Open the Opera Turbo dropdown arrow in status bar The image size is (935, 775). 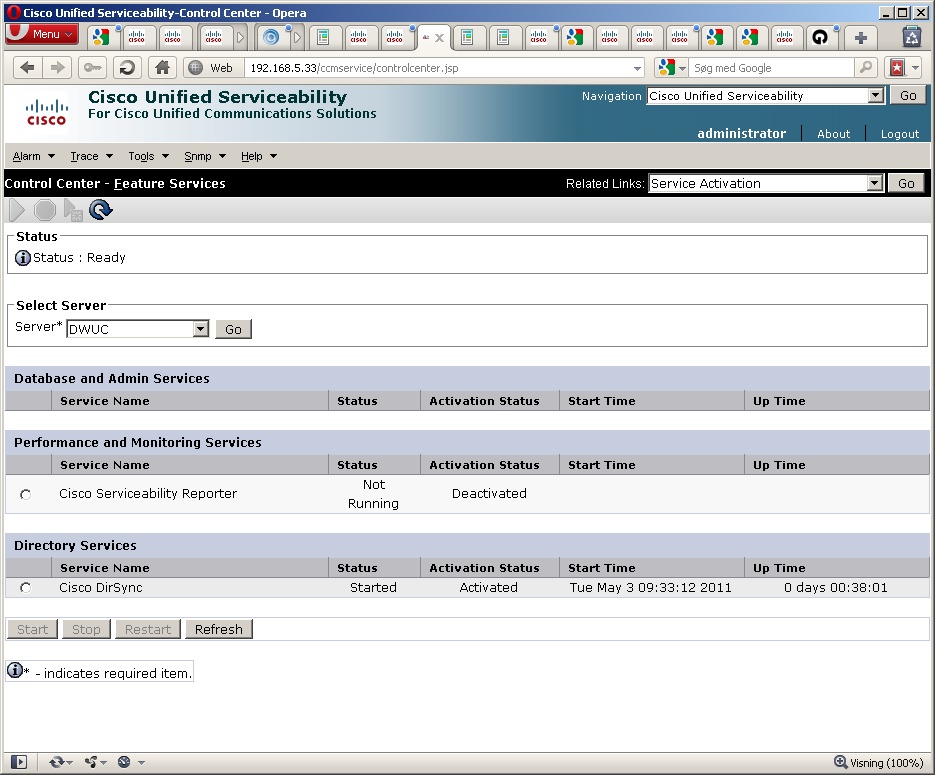pyautogui.click(x=141, y=762)
